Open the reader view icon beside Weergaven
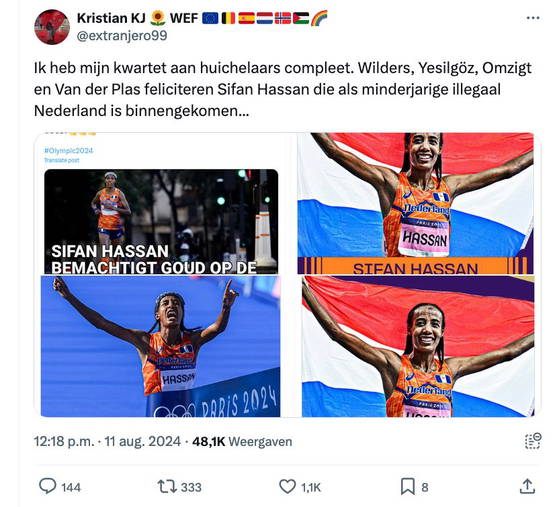555x507 pixels. 533,441
